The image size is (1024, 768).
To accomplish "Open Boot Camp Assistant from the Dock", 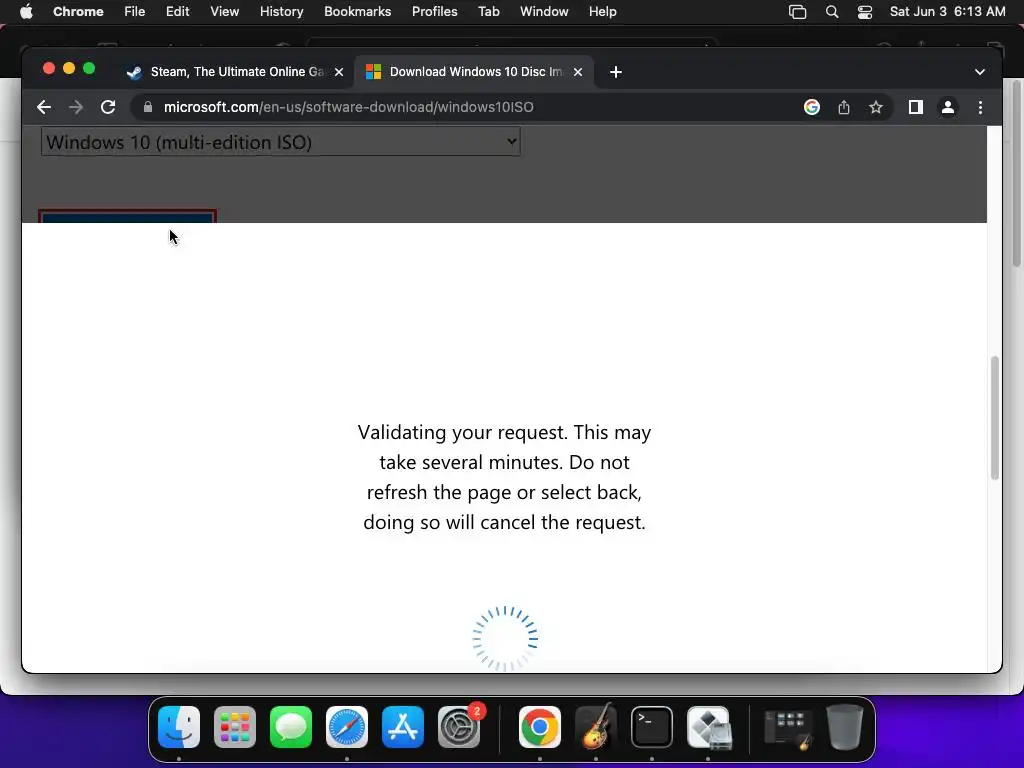I will 709,727.
